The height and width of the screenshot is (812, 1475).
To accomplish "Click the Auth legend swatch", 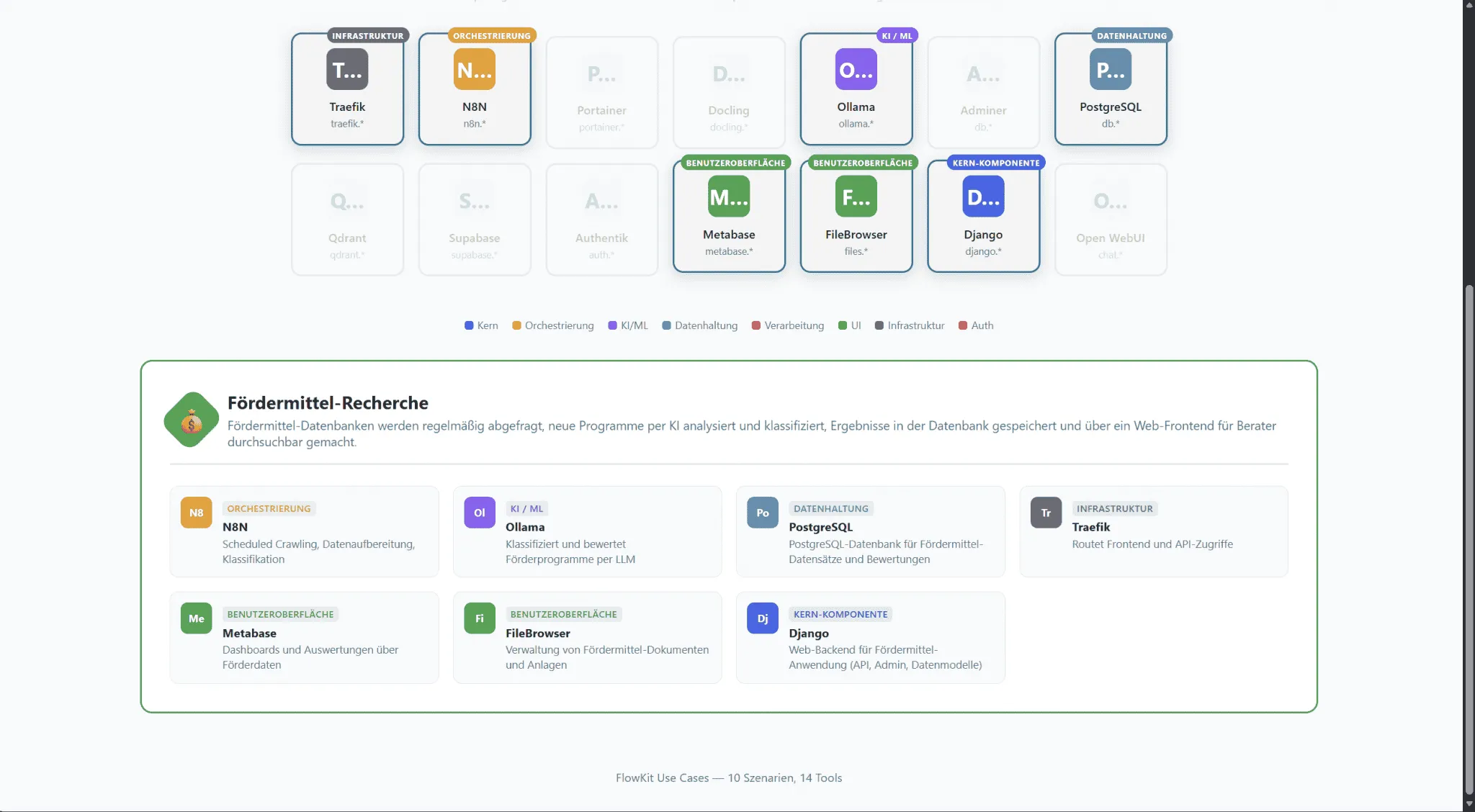I will point(963,325).
